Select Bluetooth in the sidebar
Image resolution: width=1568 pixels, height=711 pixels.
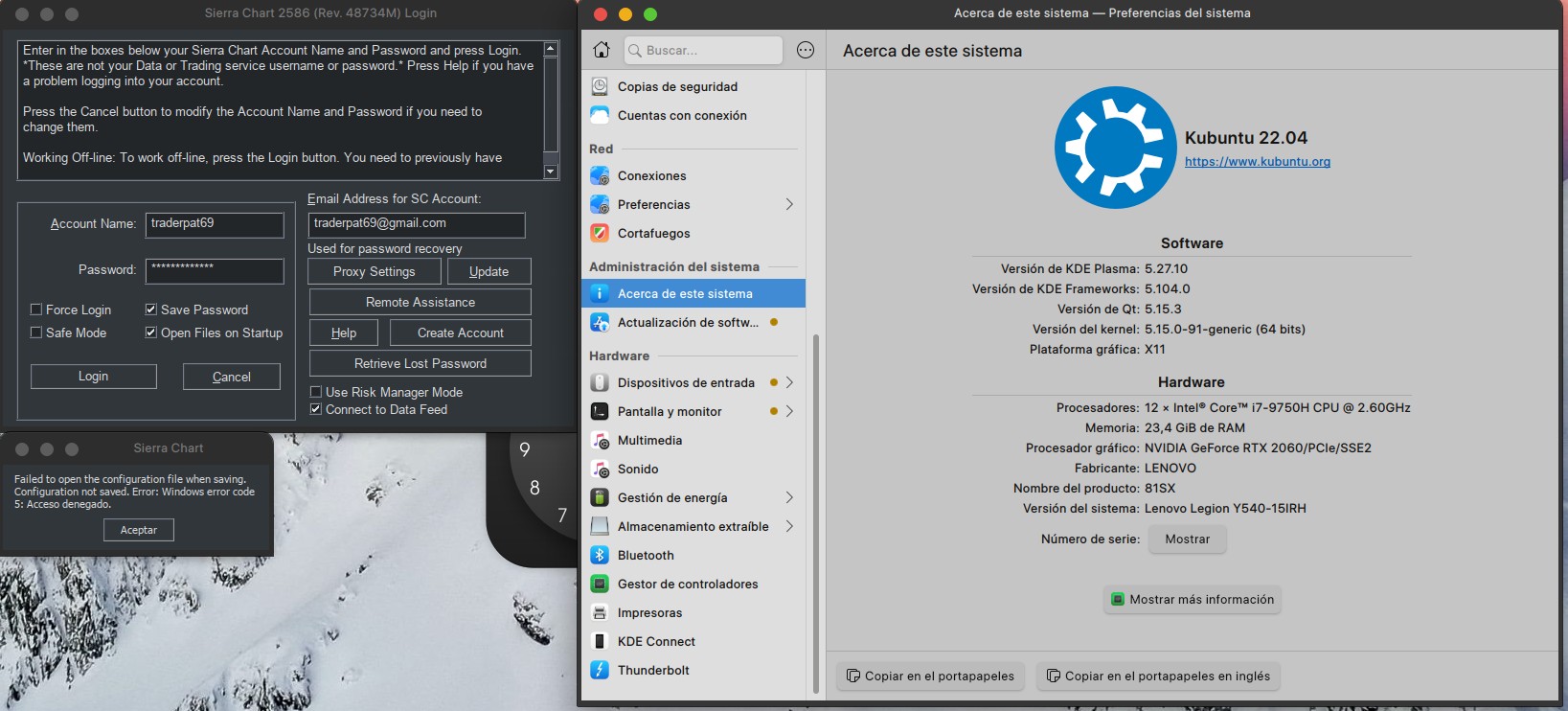pos(693,555)
